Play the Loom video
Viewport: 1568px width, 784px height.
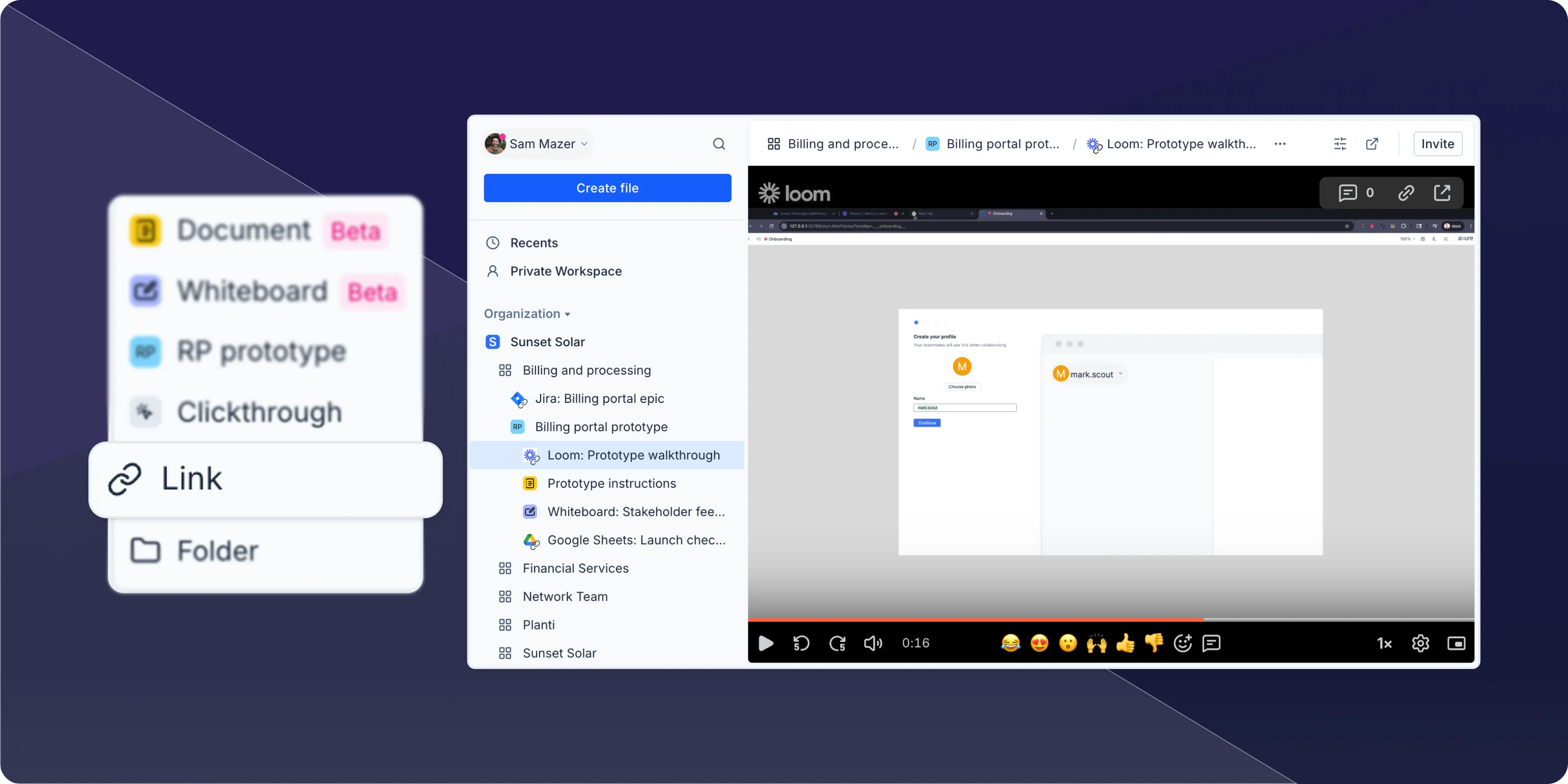pos(766,643)
